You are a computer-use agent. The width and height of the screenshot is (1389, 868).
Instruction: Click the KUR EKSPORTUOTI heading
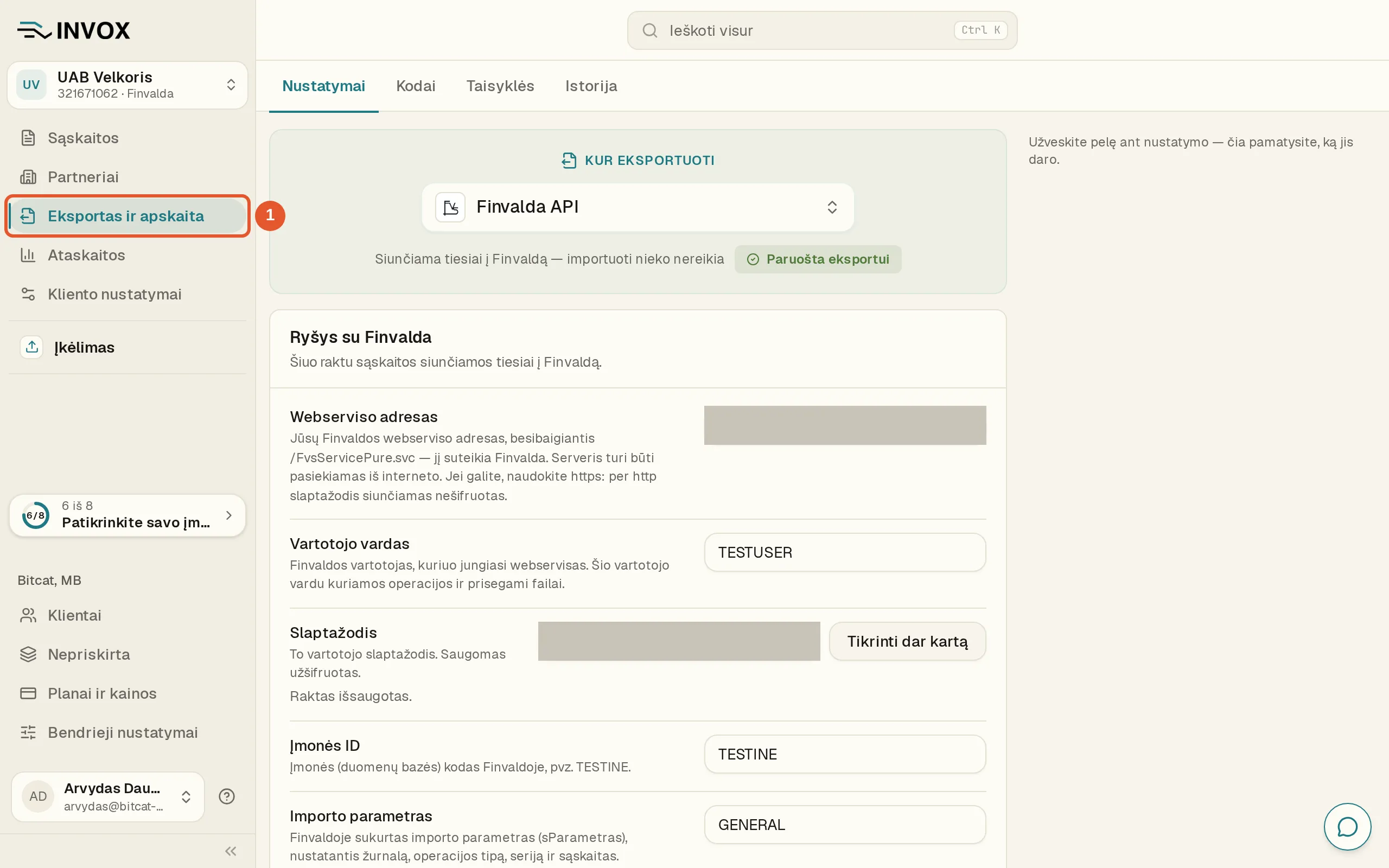click(649, 160)
